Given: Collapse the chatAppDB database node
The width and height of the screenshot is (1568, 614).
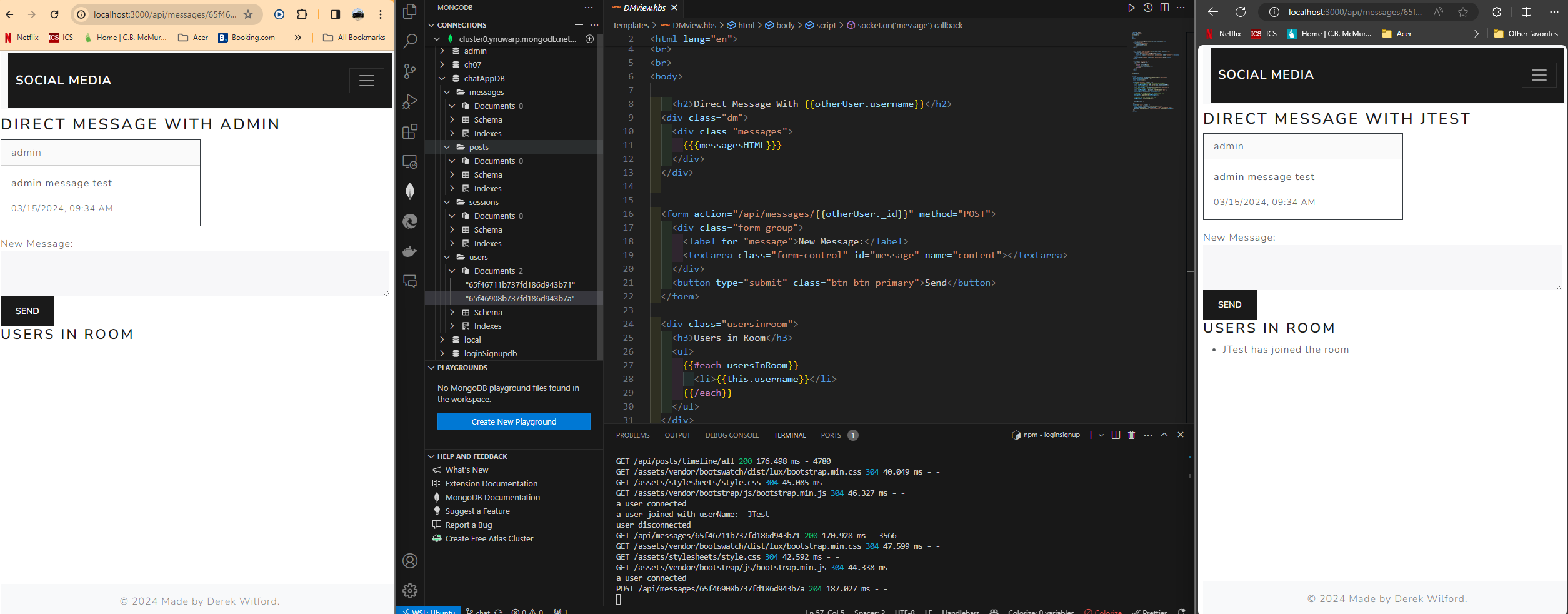Looking at the screenshot, I should coord(442,78).
